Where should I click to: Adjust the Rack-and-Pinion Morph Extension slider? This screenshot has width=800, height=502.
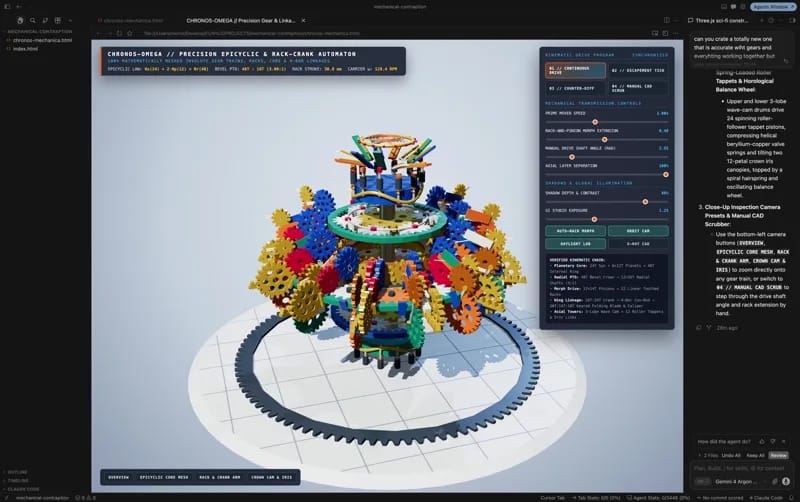pyautogui.click(x=607, y=139)
